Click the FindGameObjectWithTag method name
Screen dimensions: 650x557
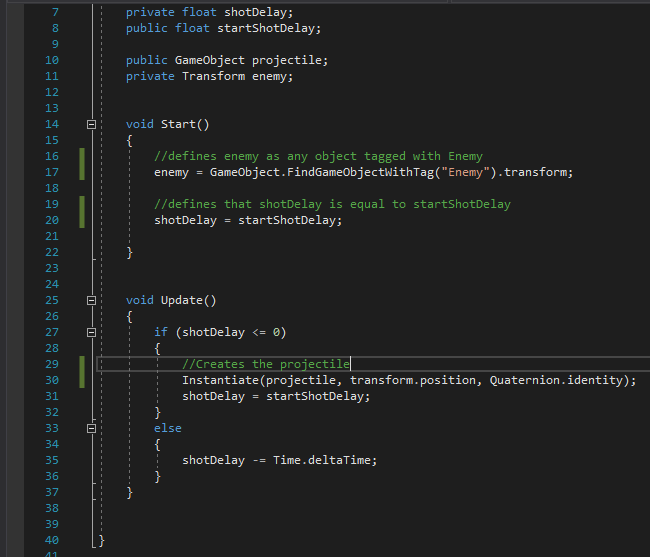[358, 172]
